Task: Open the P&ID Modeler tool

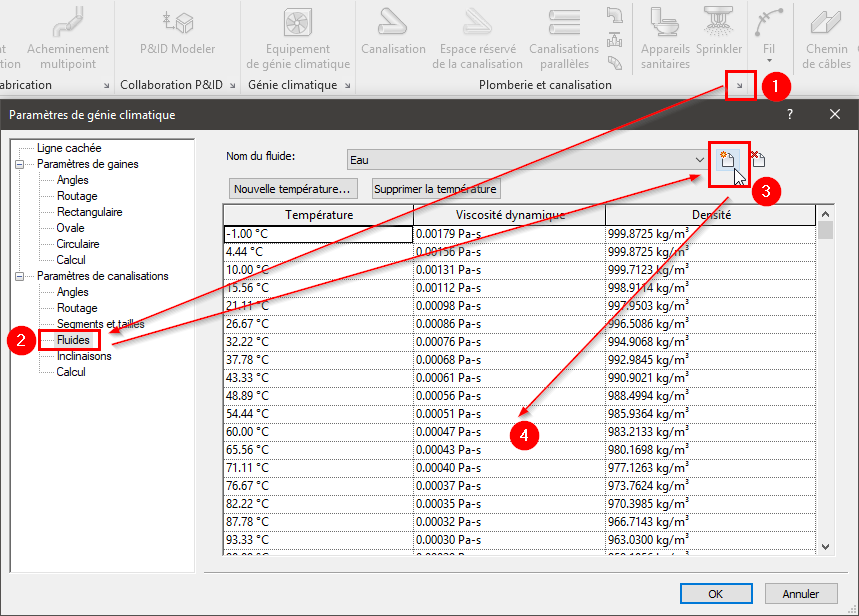Action: click(x=177, y=24)
